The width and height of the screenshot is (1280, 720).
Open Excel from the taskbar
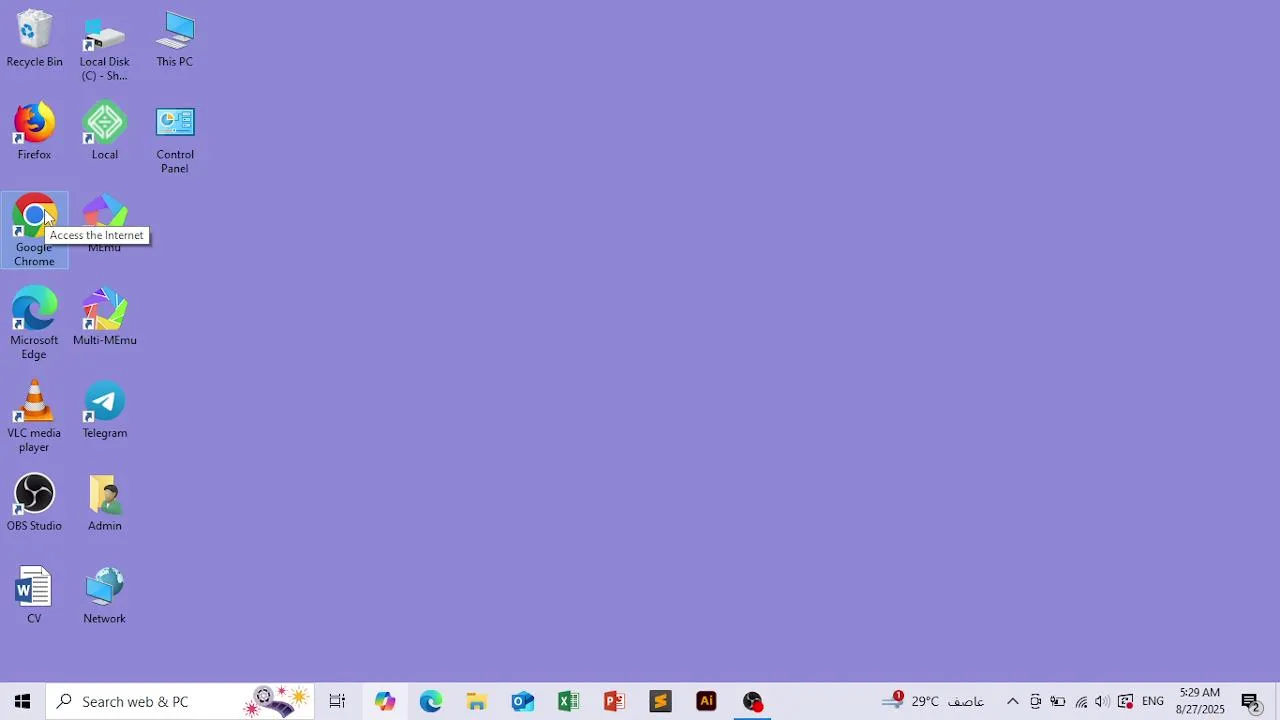569,701
